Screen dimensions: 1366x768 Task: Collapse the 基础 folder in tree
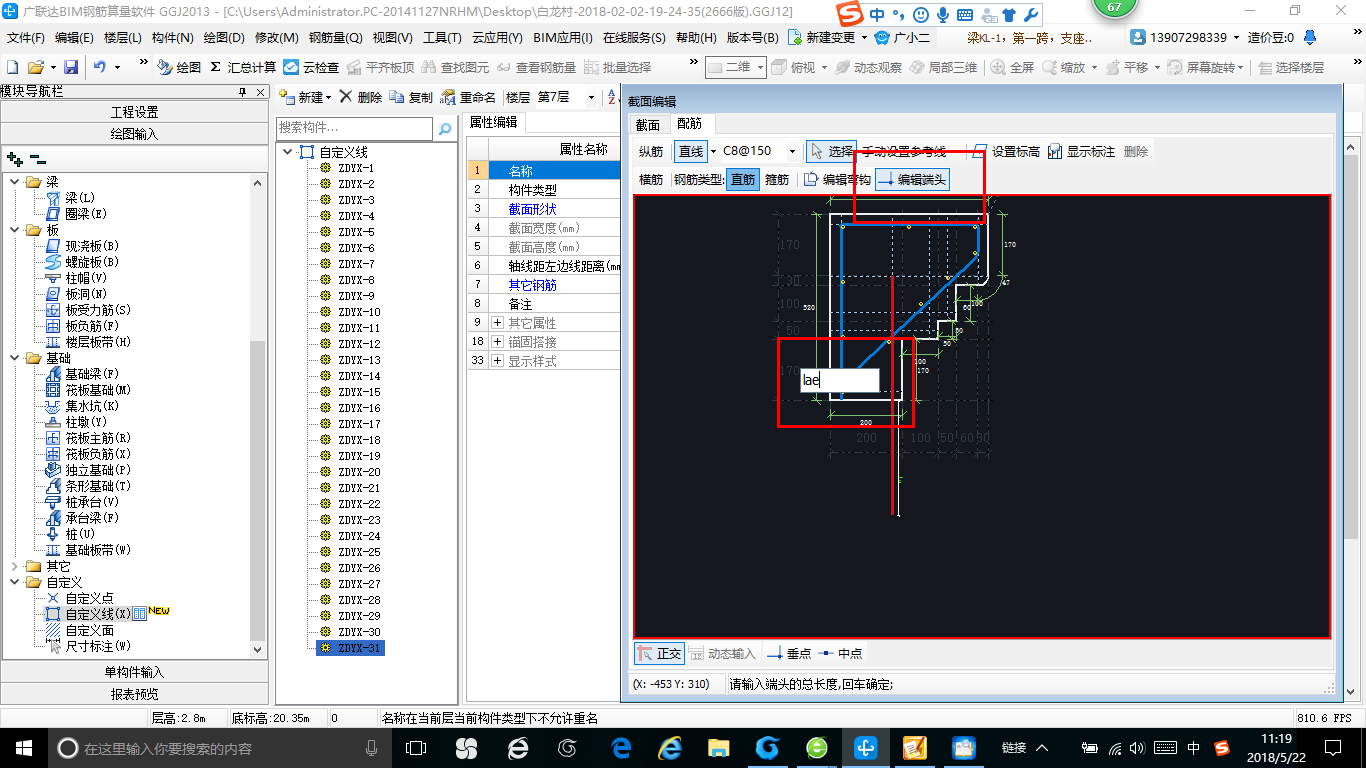click(15, 358)
